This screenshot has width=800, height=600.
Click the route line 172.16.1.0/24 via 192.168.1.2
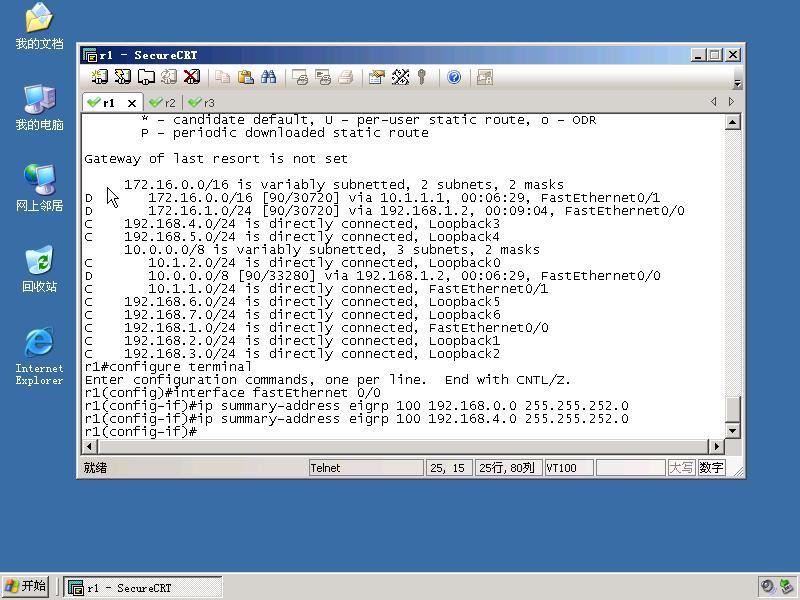(x=385, y=211)
